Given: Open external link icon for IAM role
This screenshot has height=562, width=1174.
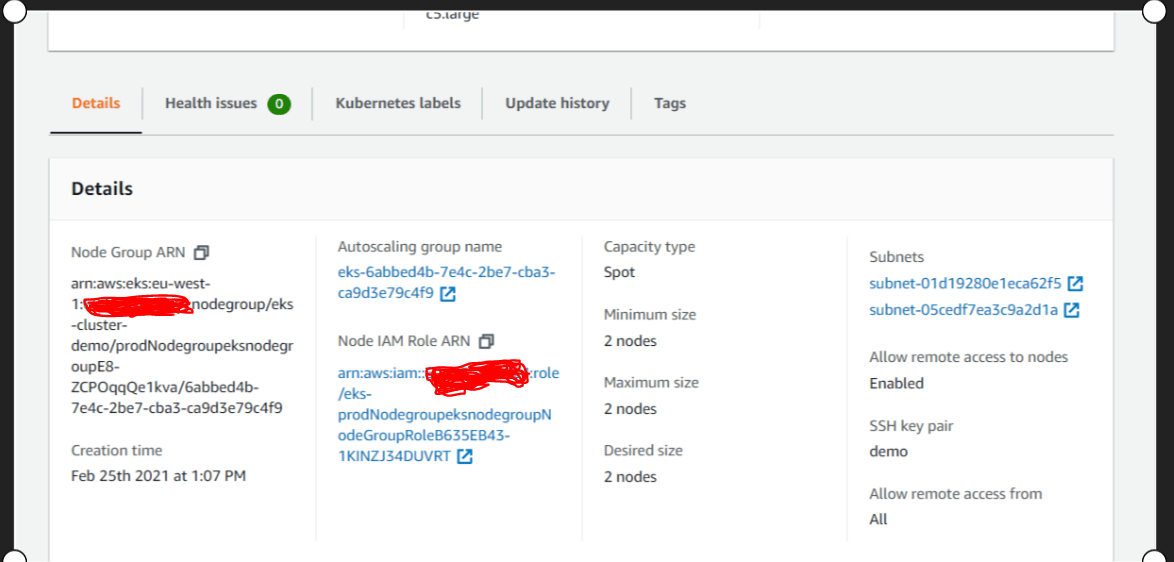Looking at the screenshot, I should pos(465,456).
